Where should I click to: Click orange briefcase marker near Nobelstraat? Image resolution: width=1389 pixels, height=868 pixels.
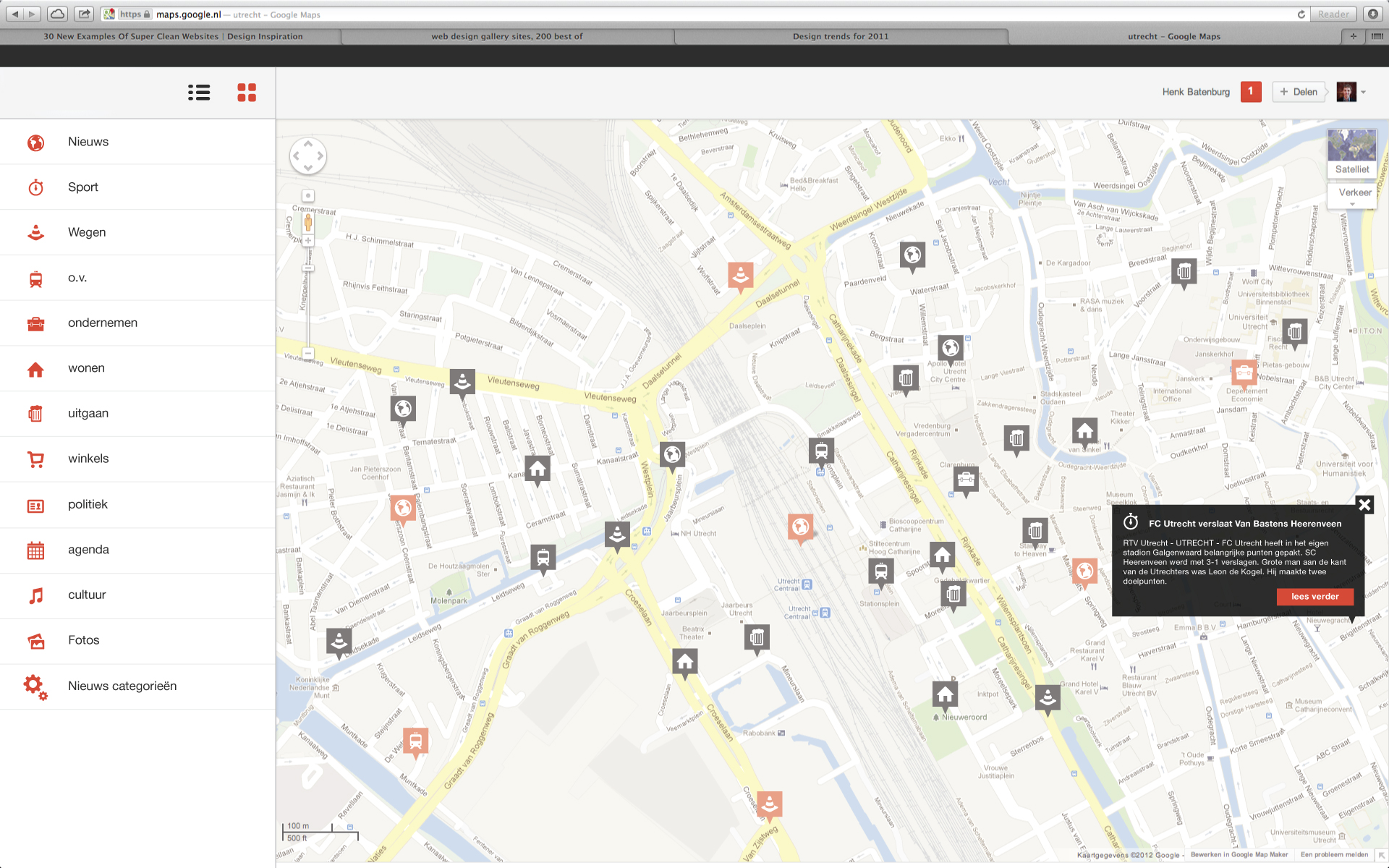click(x=1244, y=374)
